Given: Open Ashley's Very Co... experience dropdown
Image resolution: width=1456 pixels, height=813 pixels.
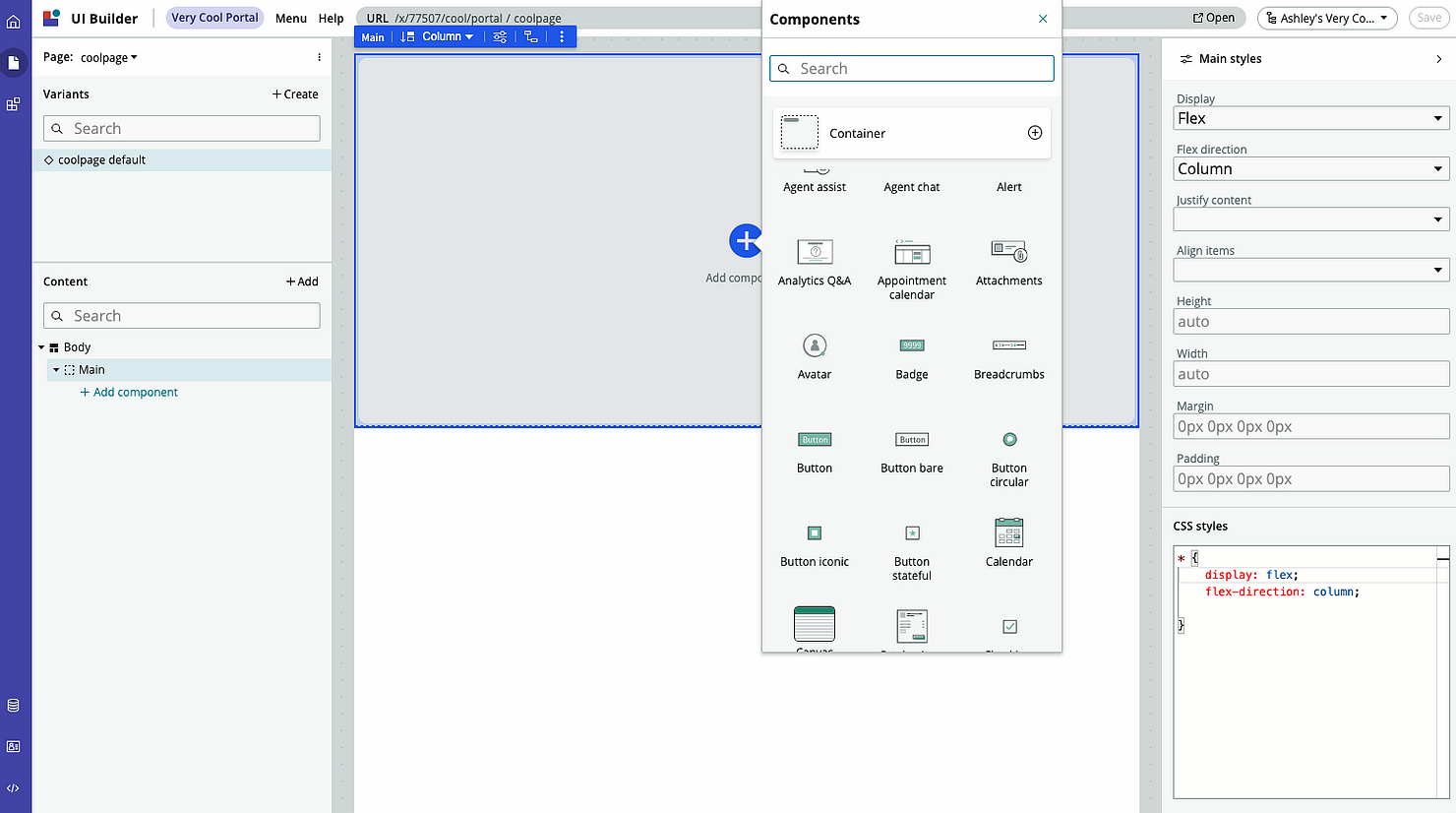Looking at the screenshot, I should 1327,18.
